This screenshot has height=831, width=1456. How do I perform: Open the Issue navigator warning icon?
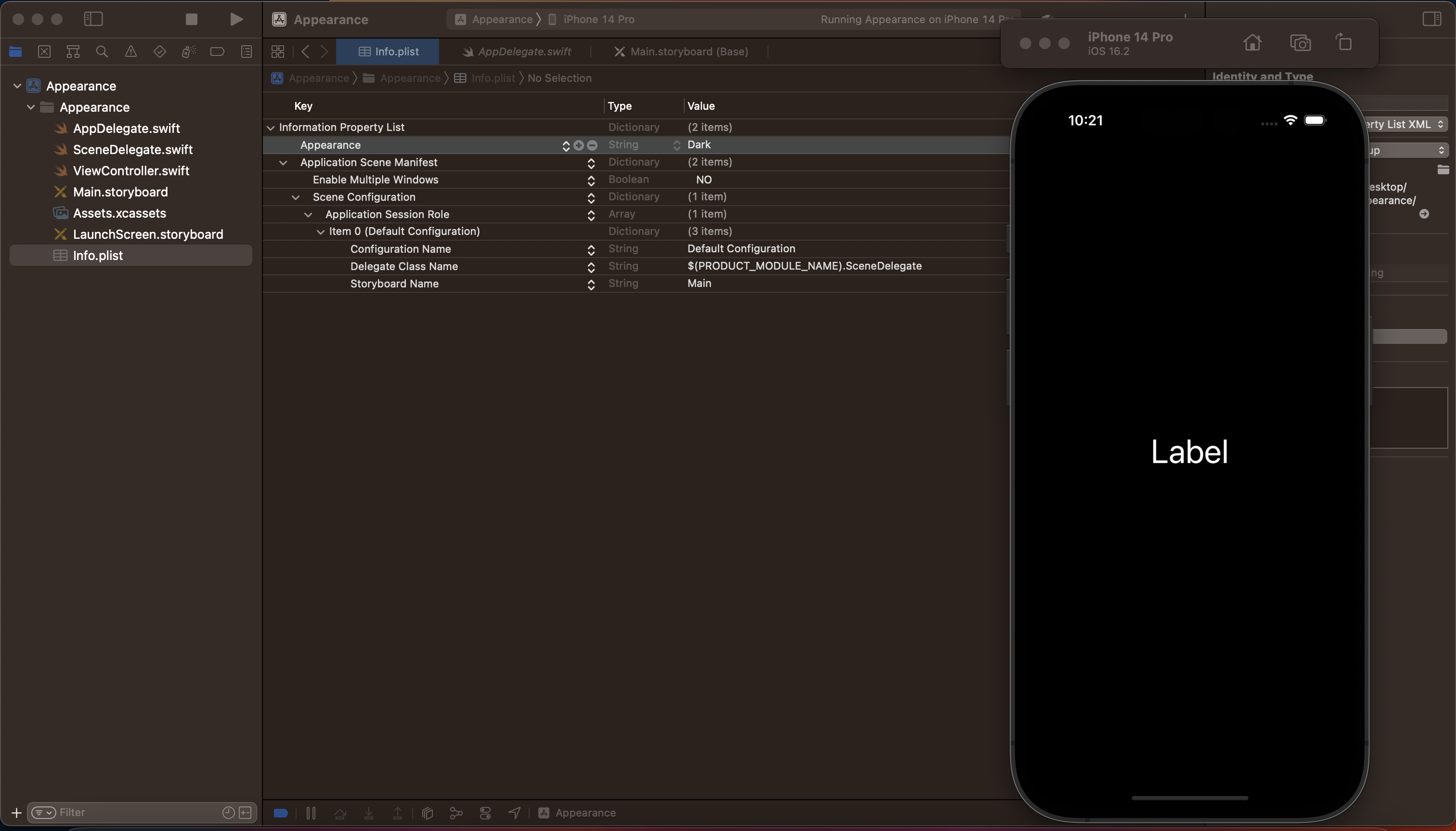click(130, 52)
